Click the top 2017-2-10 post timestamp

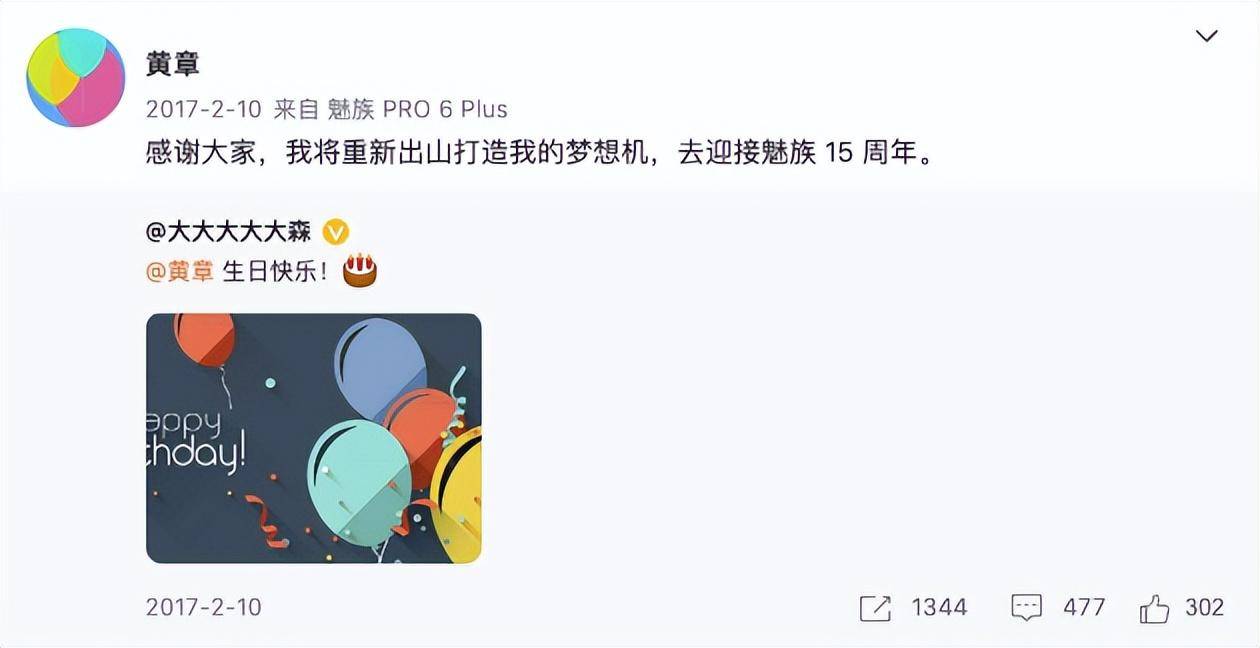click(x=204, y=109)
